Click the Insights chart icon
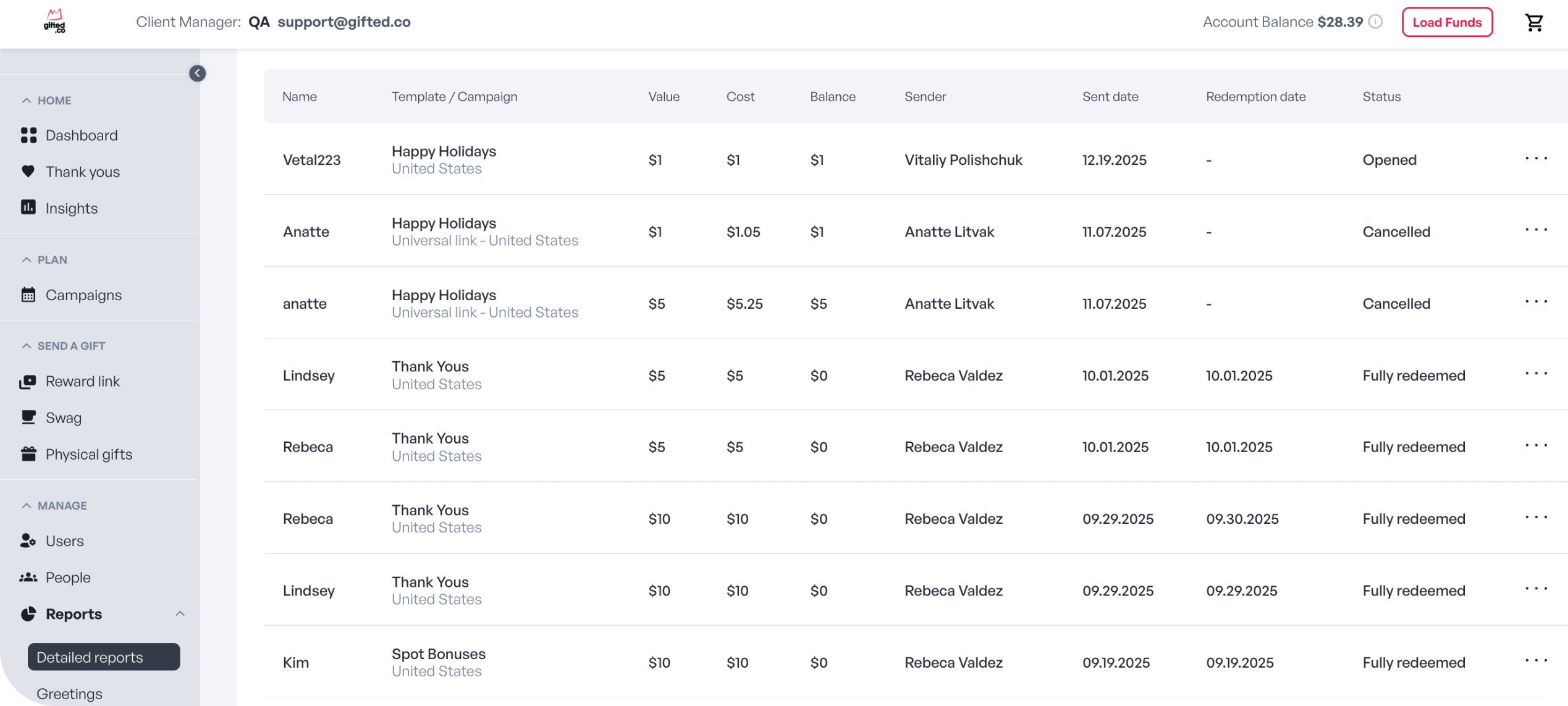The image size is (1568, 706). 28,208
